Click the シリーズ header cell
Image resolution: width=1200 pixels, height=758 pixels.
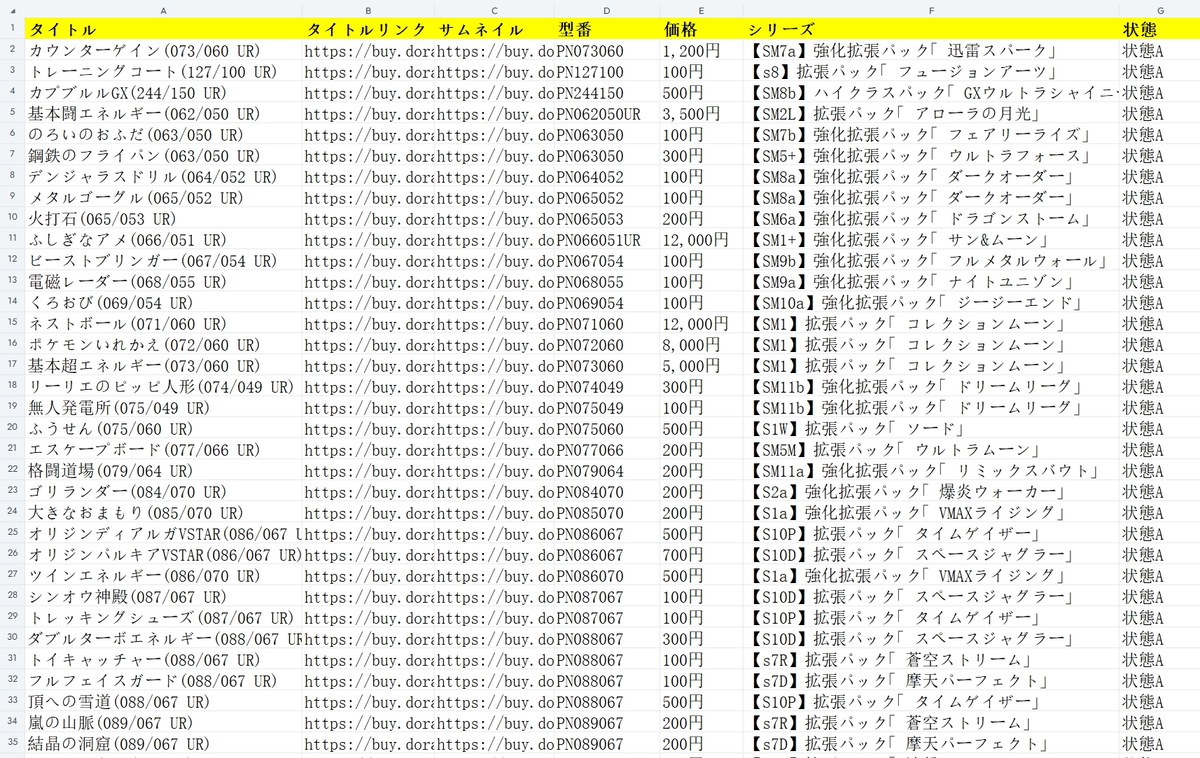931,28
